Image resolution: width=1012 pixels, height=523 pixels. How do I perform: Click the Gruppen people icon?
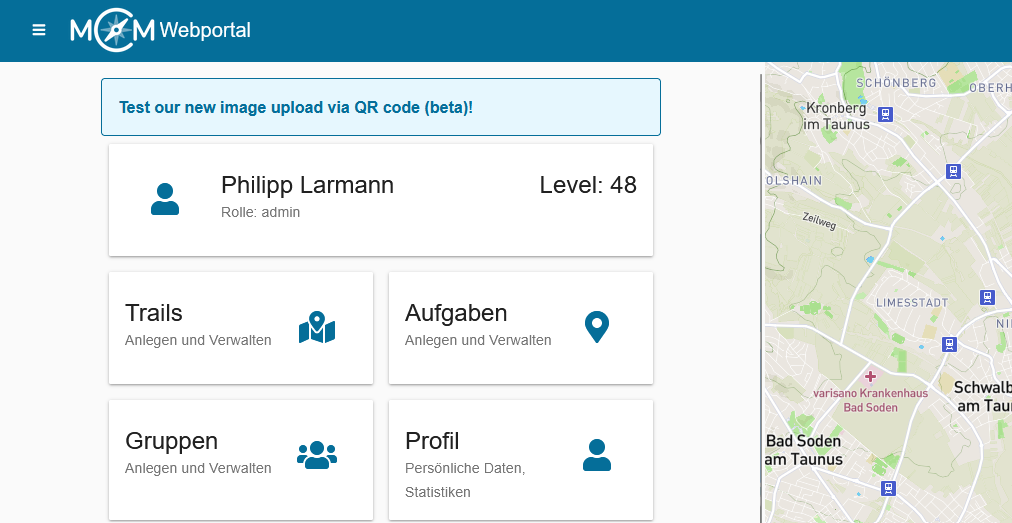tap(317, 455)
